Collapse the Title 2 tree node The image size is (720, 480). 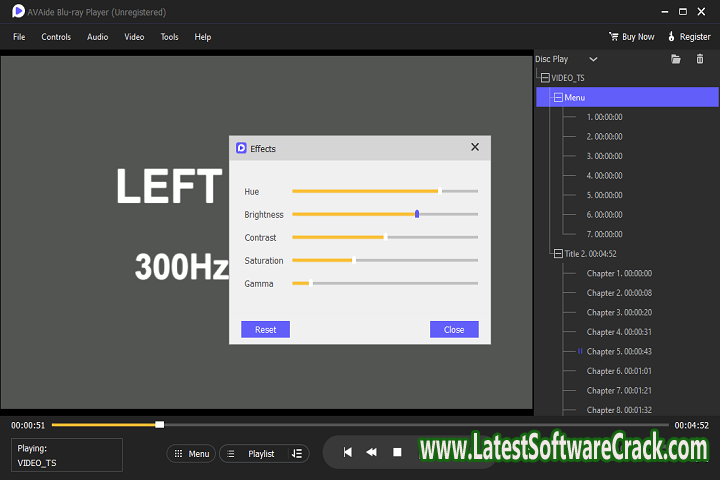[x=558, y=254]
